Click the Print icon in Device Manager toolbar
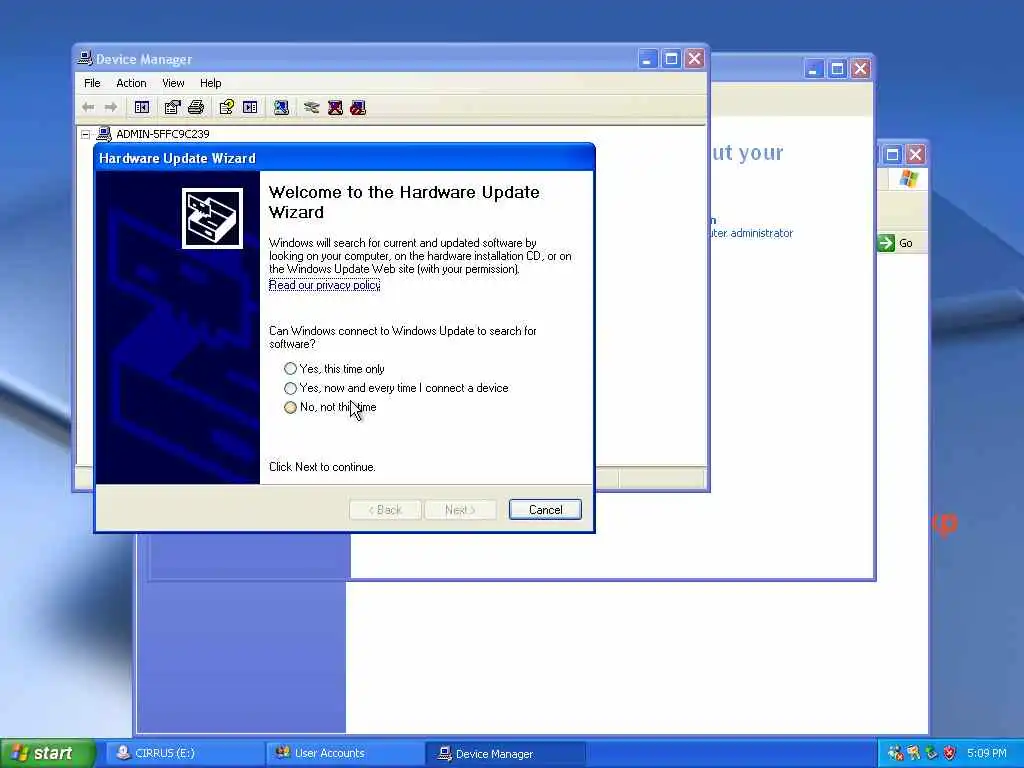1024x768 pixels. point(196,107)
